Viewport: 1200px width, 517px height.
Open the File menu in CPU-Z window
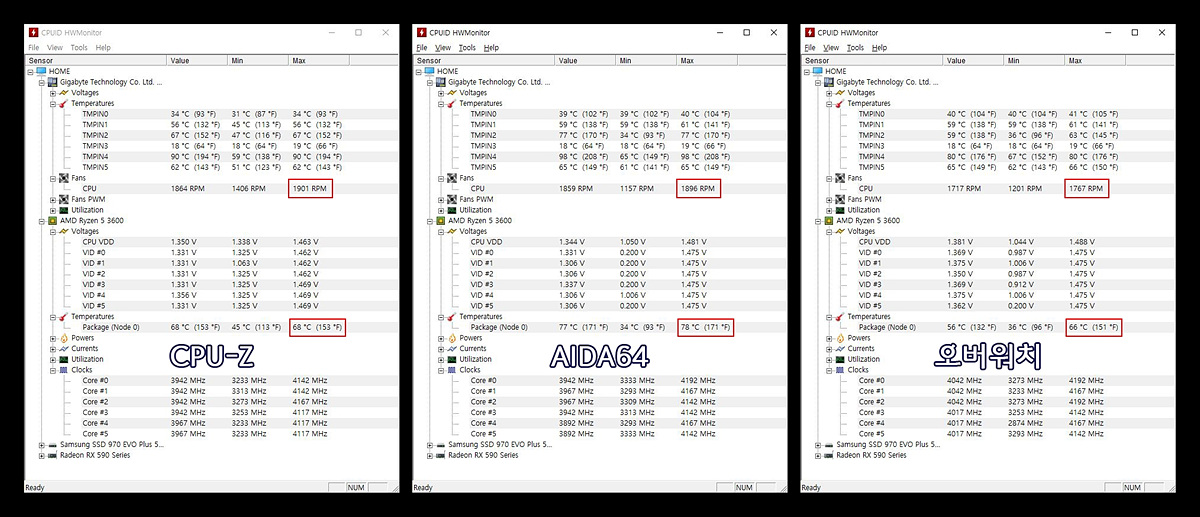pyautogui.click(x=34, y=47)
